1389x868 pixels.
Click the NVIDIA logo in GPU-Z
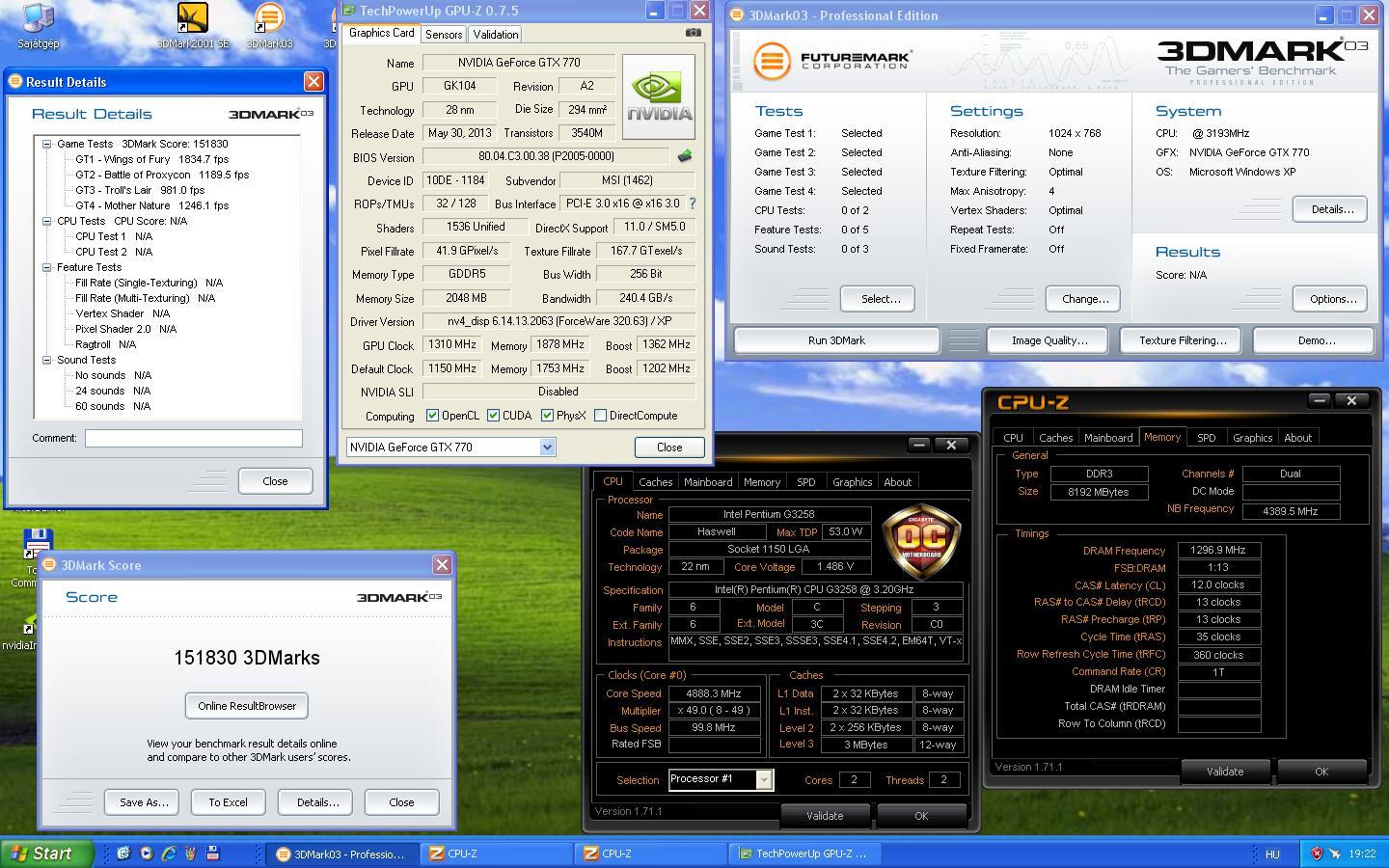pyautogui.click(x=659, y=96)
